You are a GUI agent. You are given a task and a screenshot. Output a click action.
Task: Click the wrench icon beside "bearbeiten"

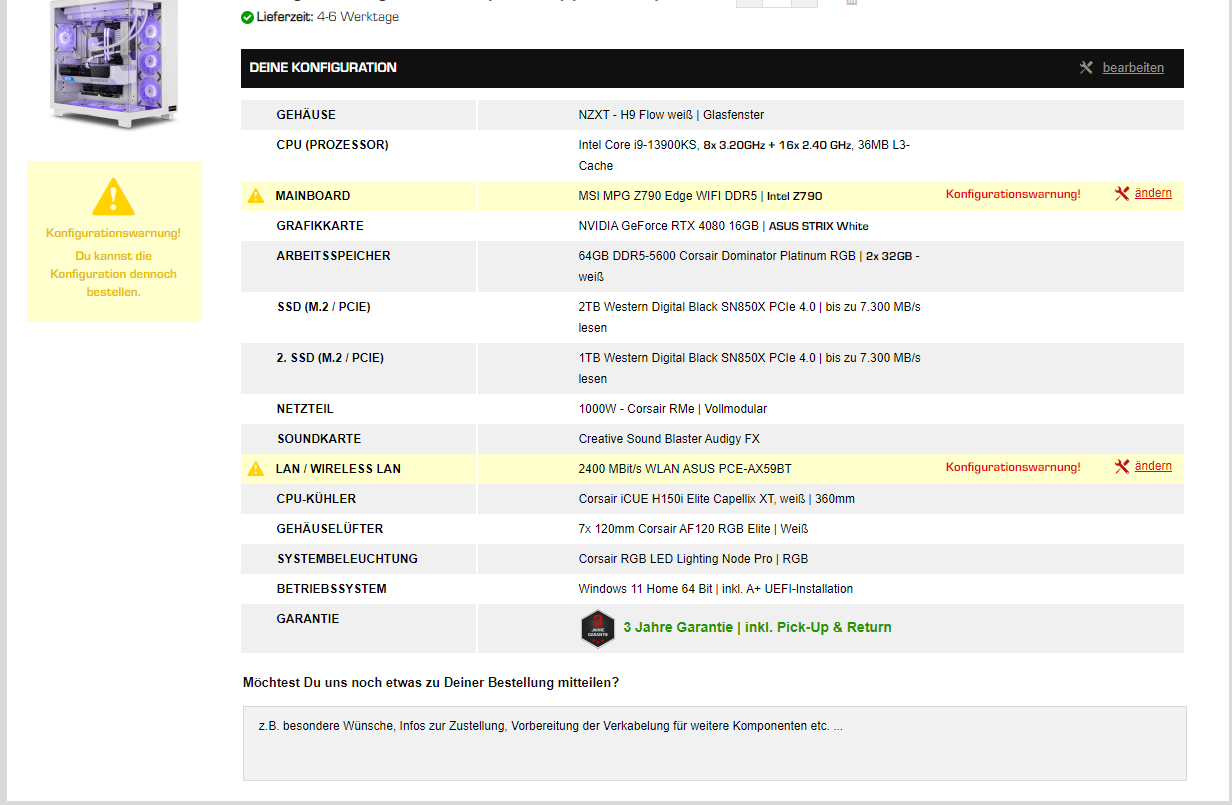(x=1086, y=68)
